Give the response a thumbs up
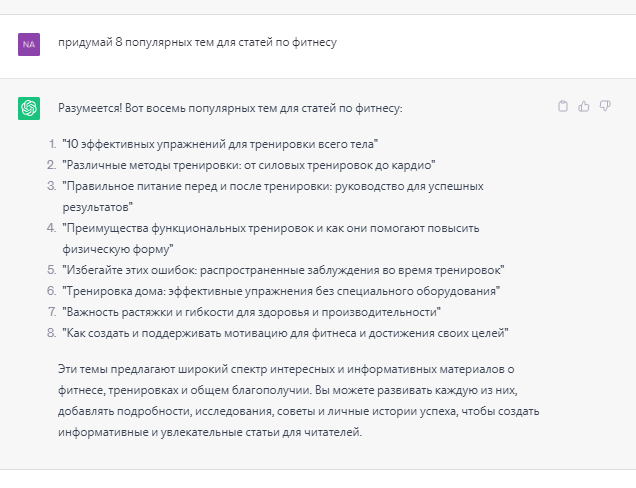 click(x=584, y=106)
